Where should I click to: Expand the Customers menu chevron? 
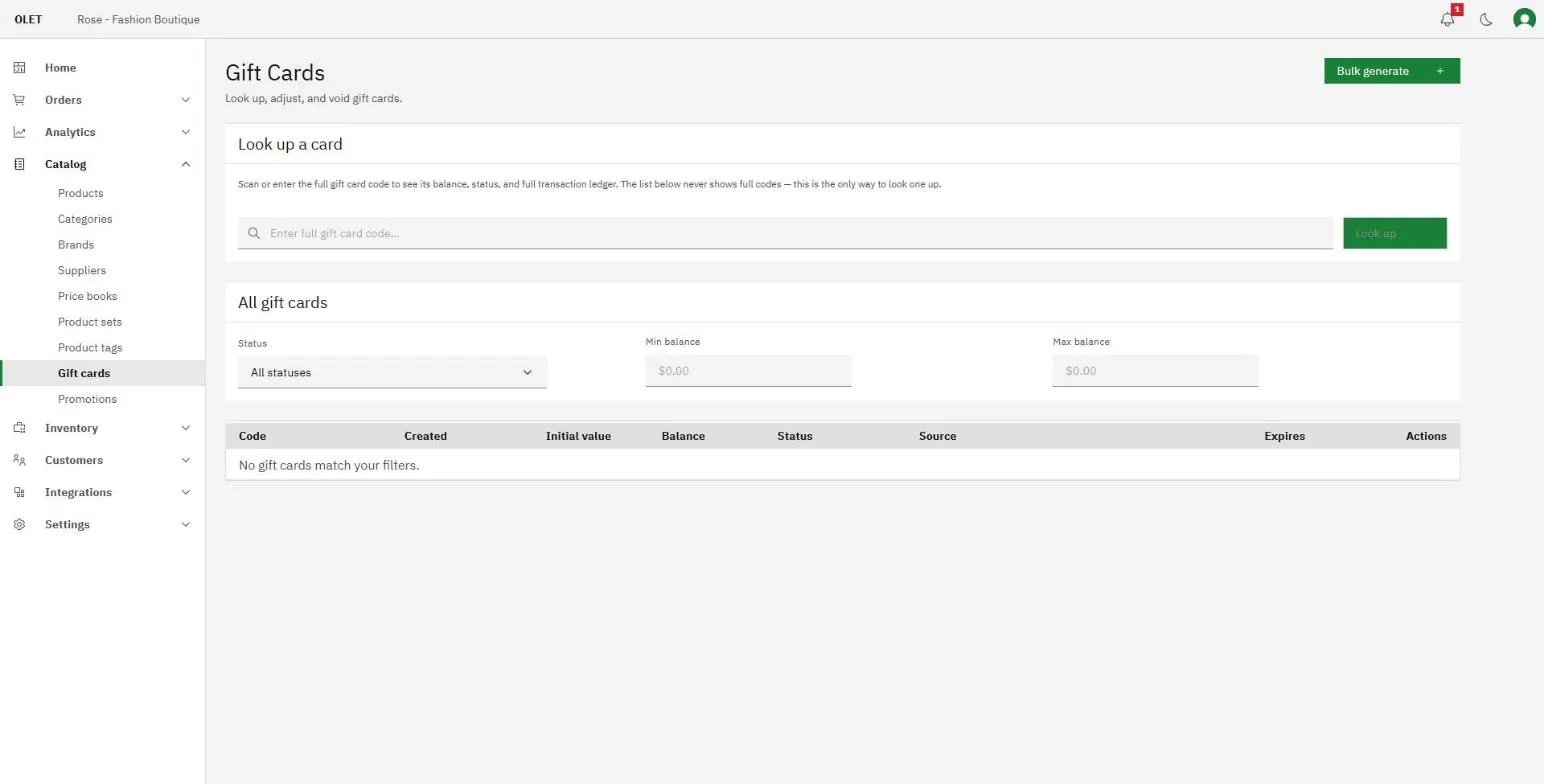(x=185, y=460)
